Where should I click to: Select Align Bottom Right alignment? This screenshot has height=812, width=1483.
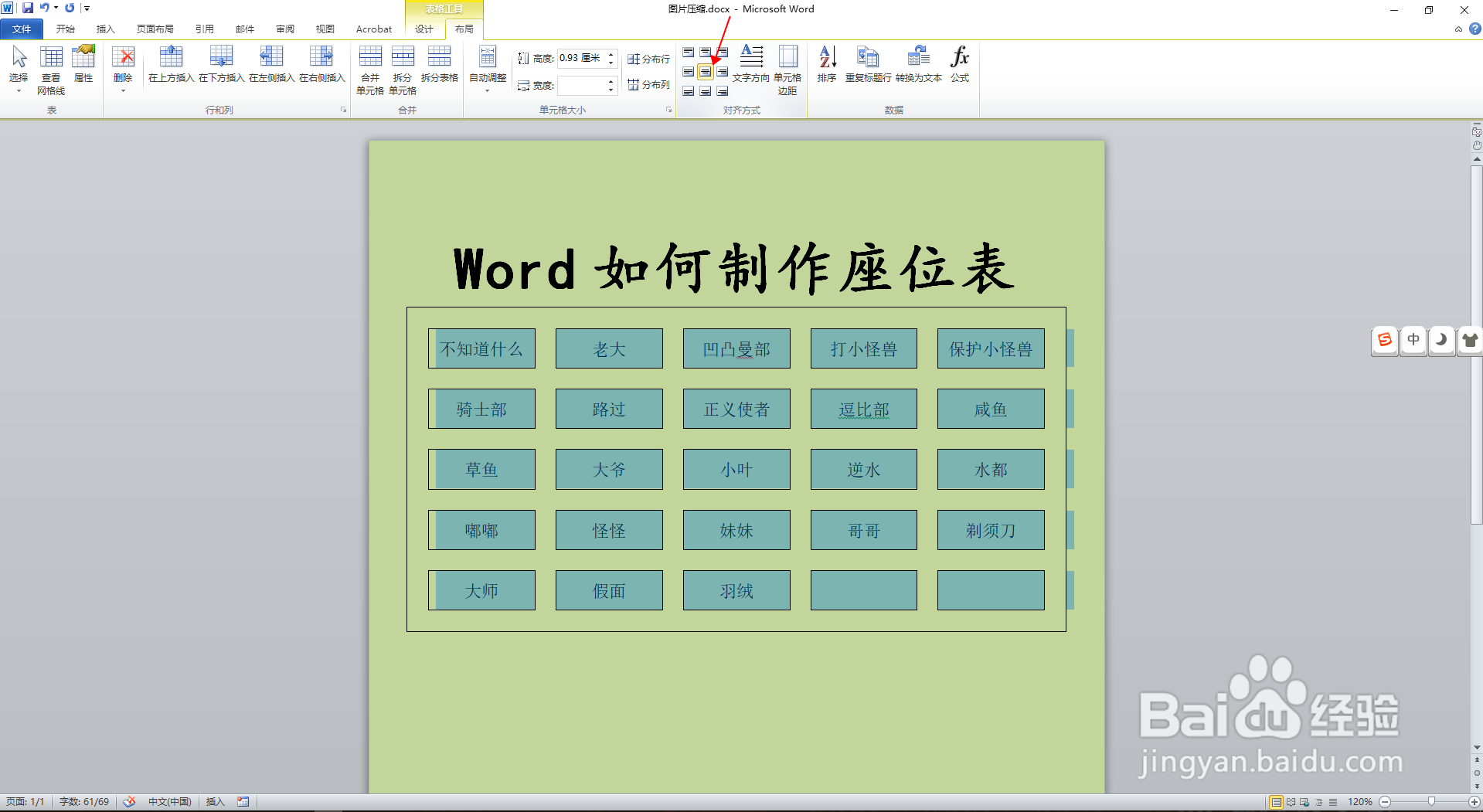click(722, 91)
